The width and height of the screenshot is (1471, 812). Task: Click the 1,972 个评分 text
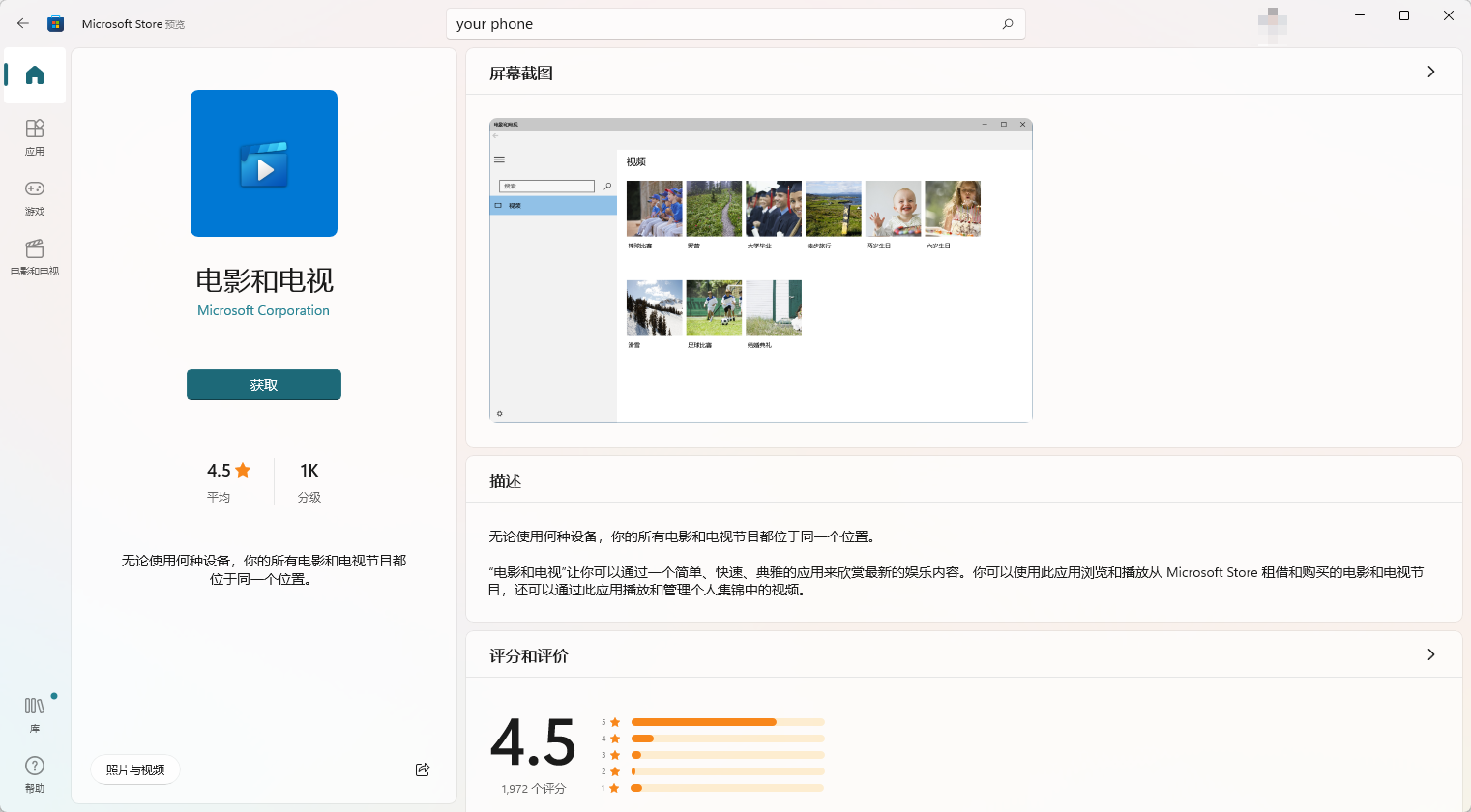[534, 789]
